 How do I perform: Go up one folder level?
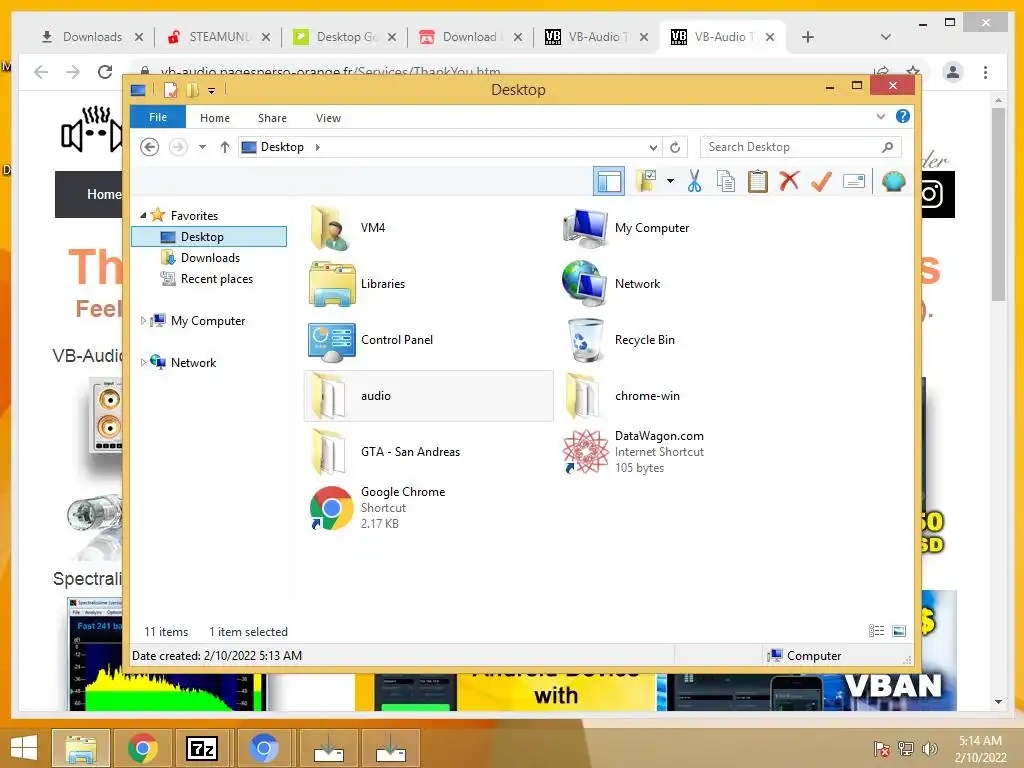[225, 147]
